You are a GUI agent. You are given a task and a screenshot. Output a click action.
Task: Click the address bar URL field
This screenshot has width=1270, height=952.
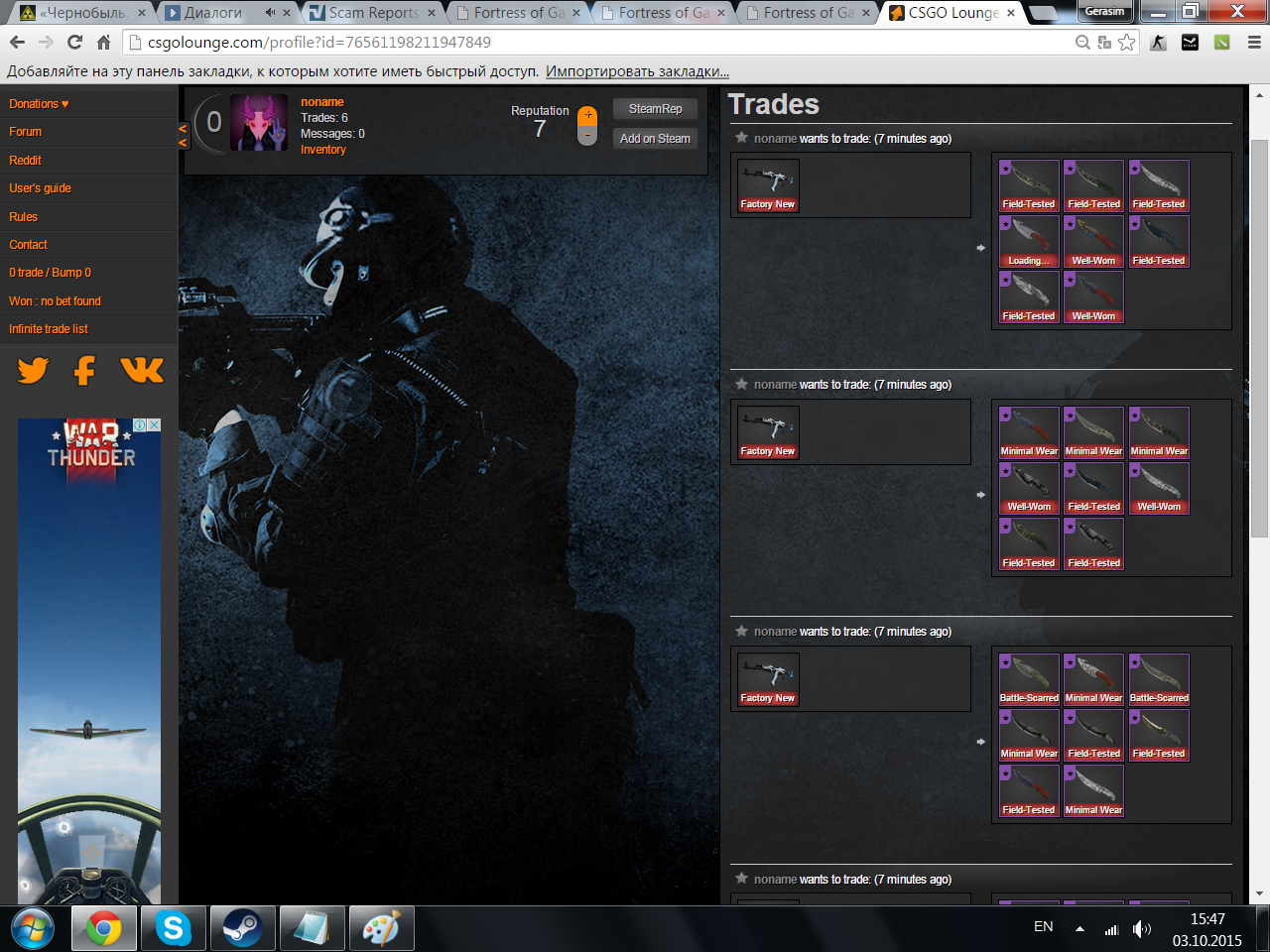pyautogui.click(x=595, y=43)
